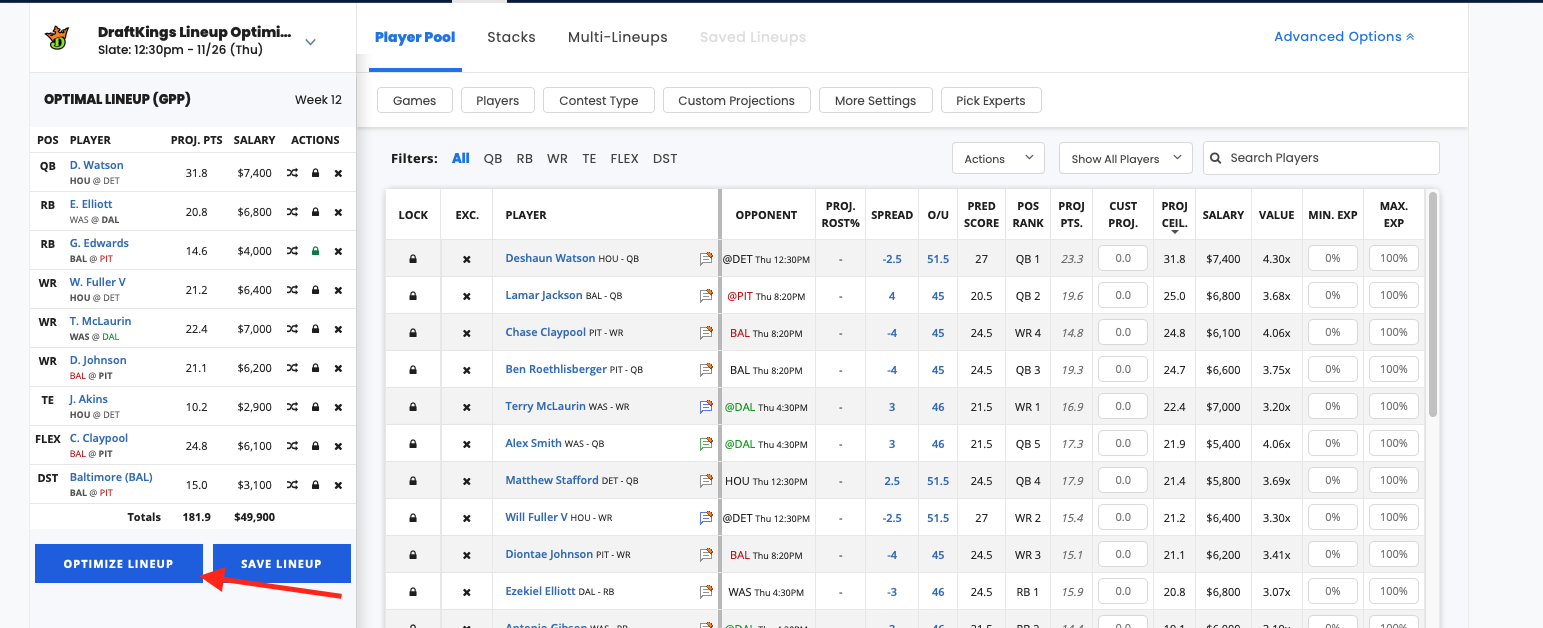1543x628 pixels.
Task: Click the DraftKings logo icon
Action: click(x=57, y=39)
